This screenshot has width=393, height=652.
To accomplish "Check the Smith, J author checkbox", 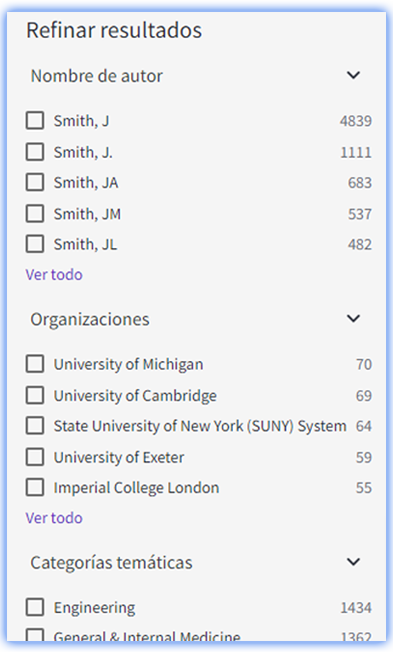I will [35, 121].
